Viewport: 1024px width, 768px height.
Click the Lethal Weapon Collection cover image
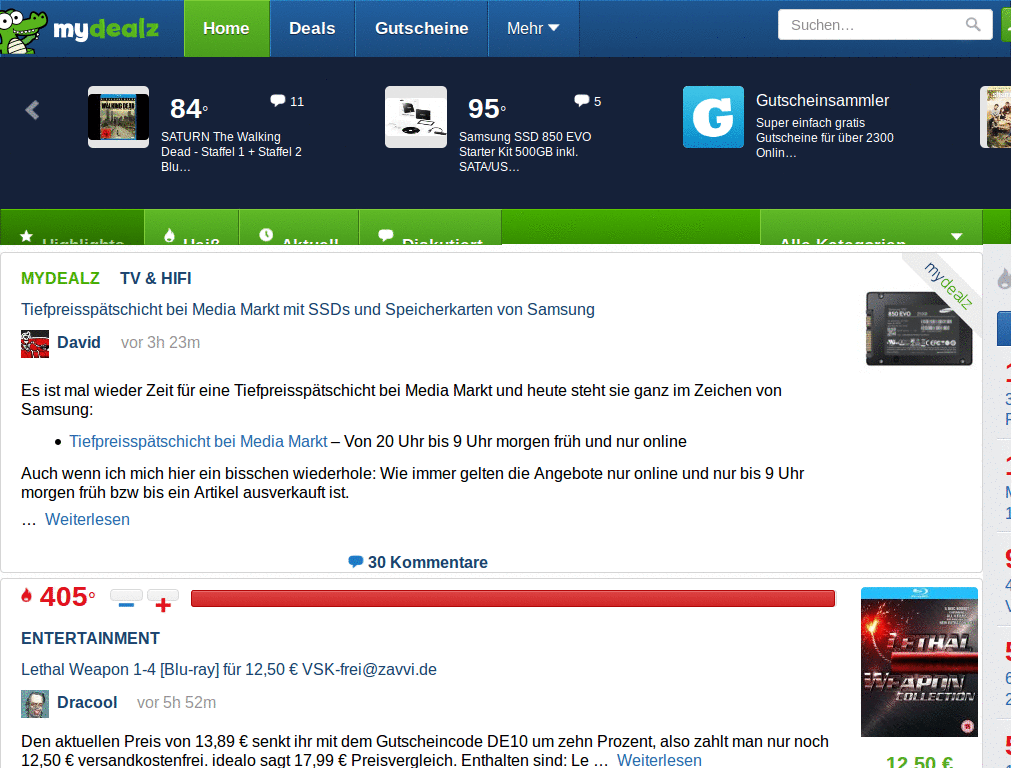(x=919, y=662)
